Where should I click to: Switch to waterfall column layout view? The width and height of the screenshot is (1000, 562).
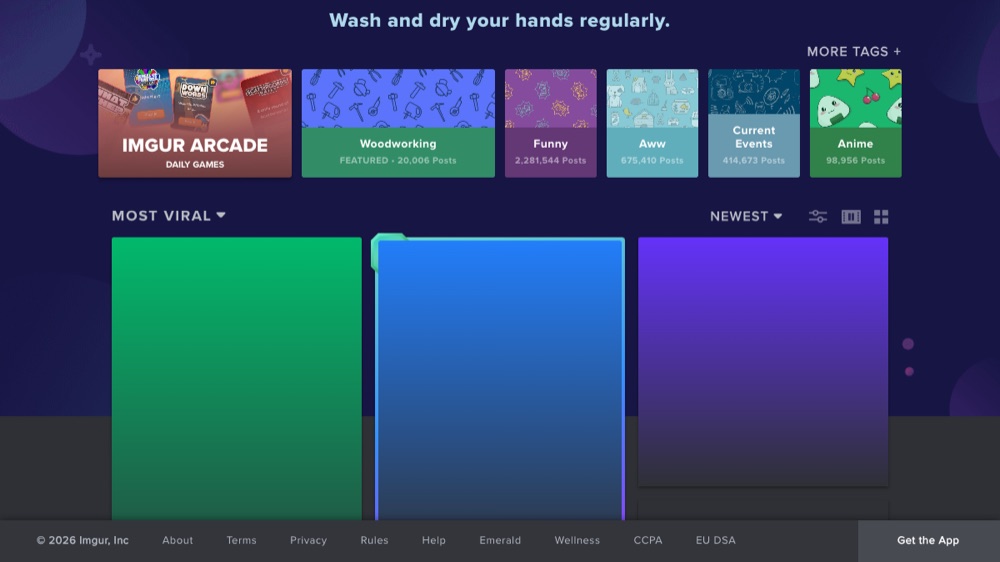click(851, 216)
